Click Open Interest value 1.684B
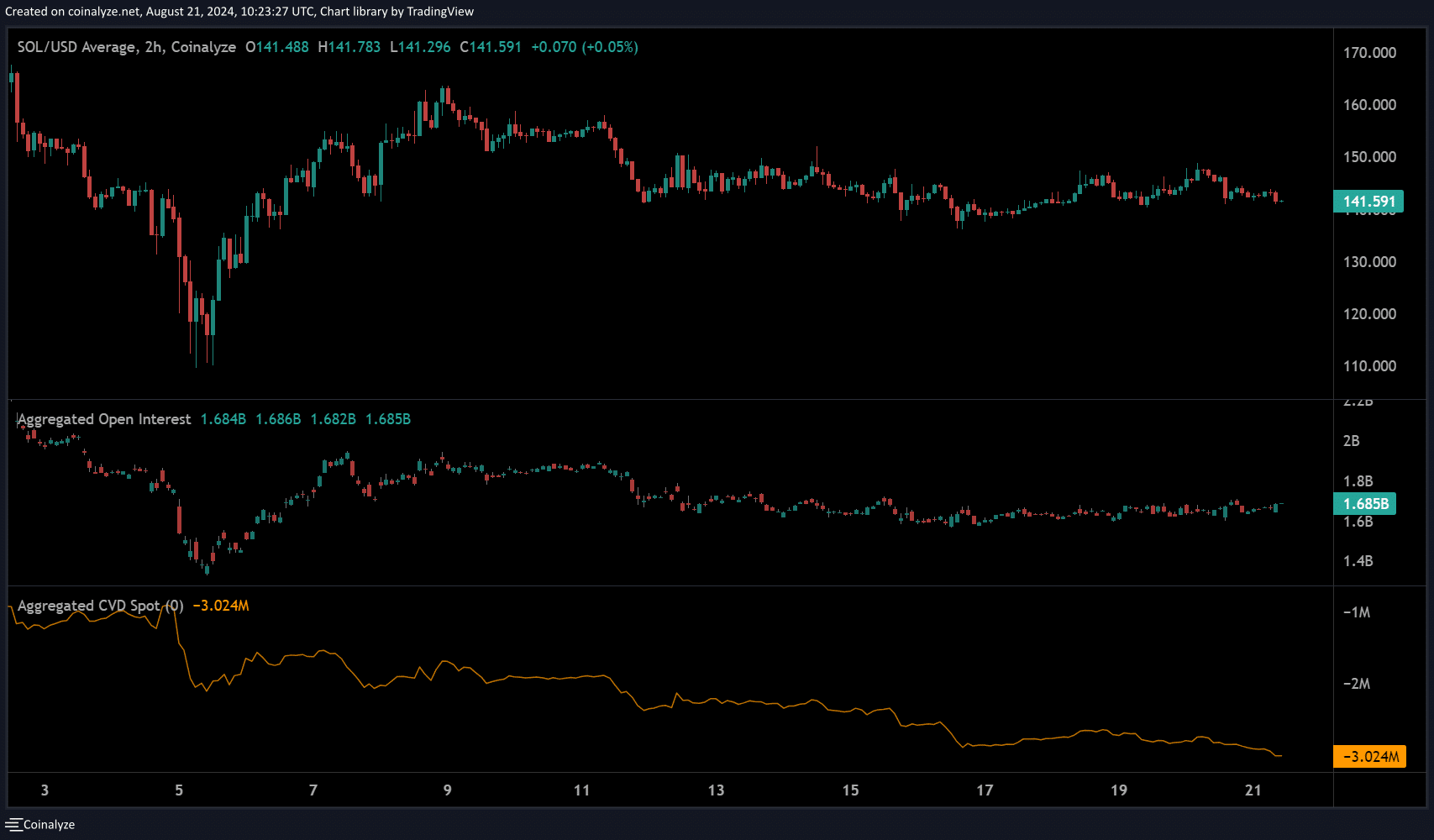The height and width of the screenshot is (840, 1434). pos(223,419)
